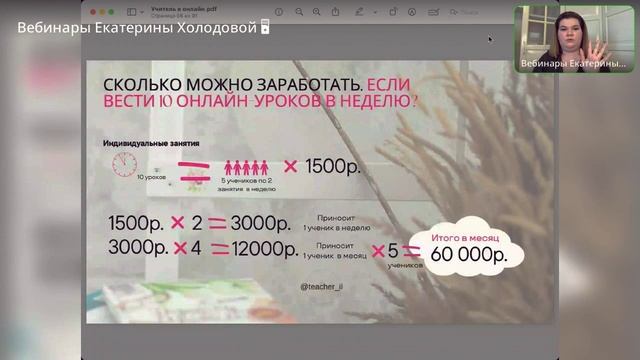
Task: Open the form filling toolbar icon
Action: point(433,12)
